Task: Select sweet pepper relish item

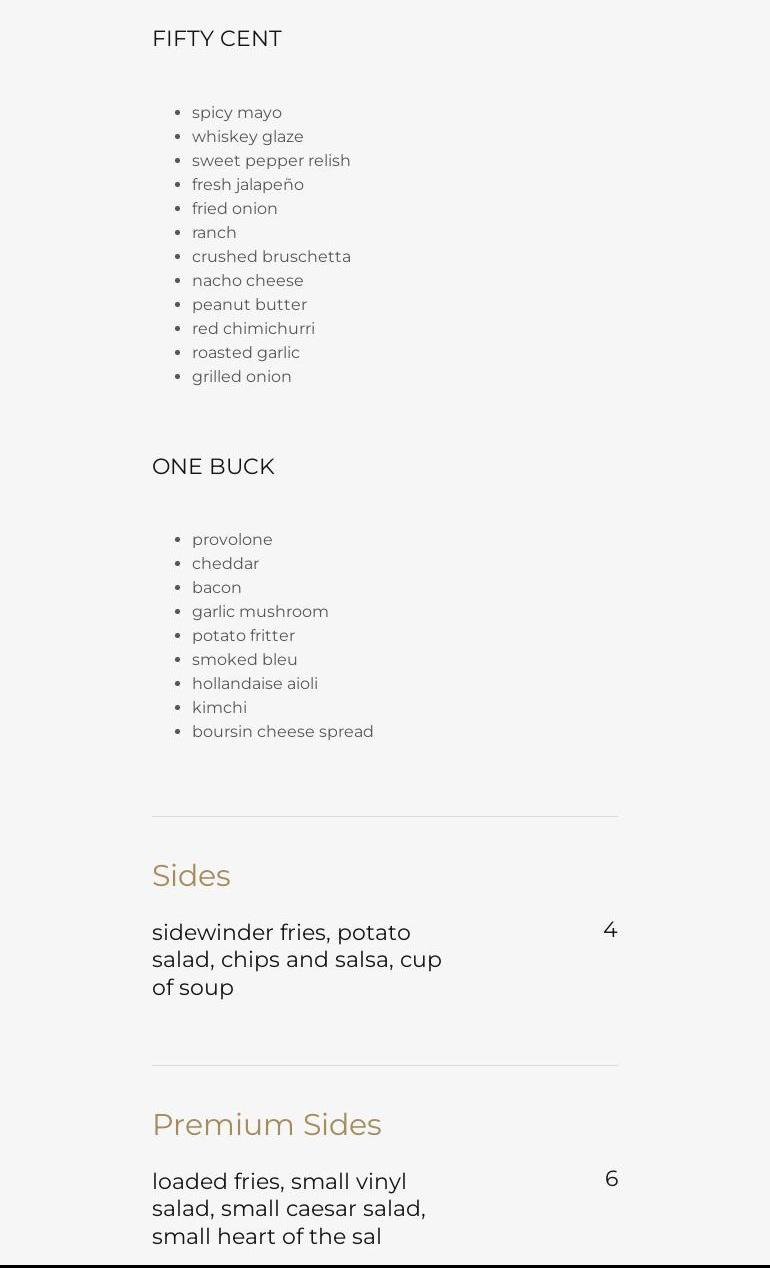Action: pyautogui.click(x=271, y=161)
